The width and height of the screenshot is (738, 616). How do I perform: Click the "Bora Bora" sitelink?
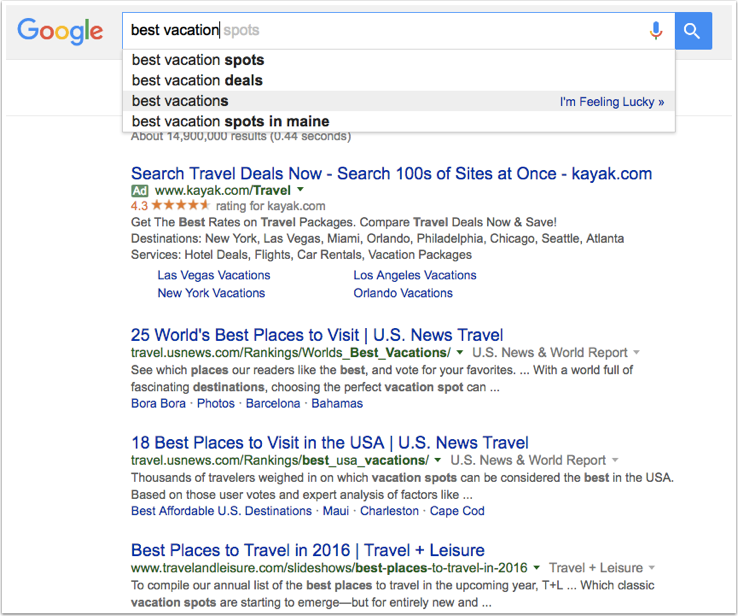pyautogui.click(x=158, y=403)
